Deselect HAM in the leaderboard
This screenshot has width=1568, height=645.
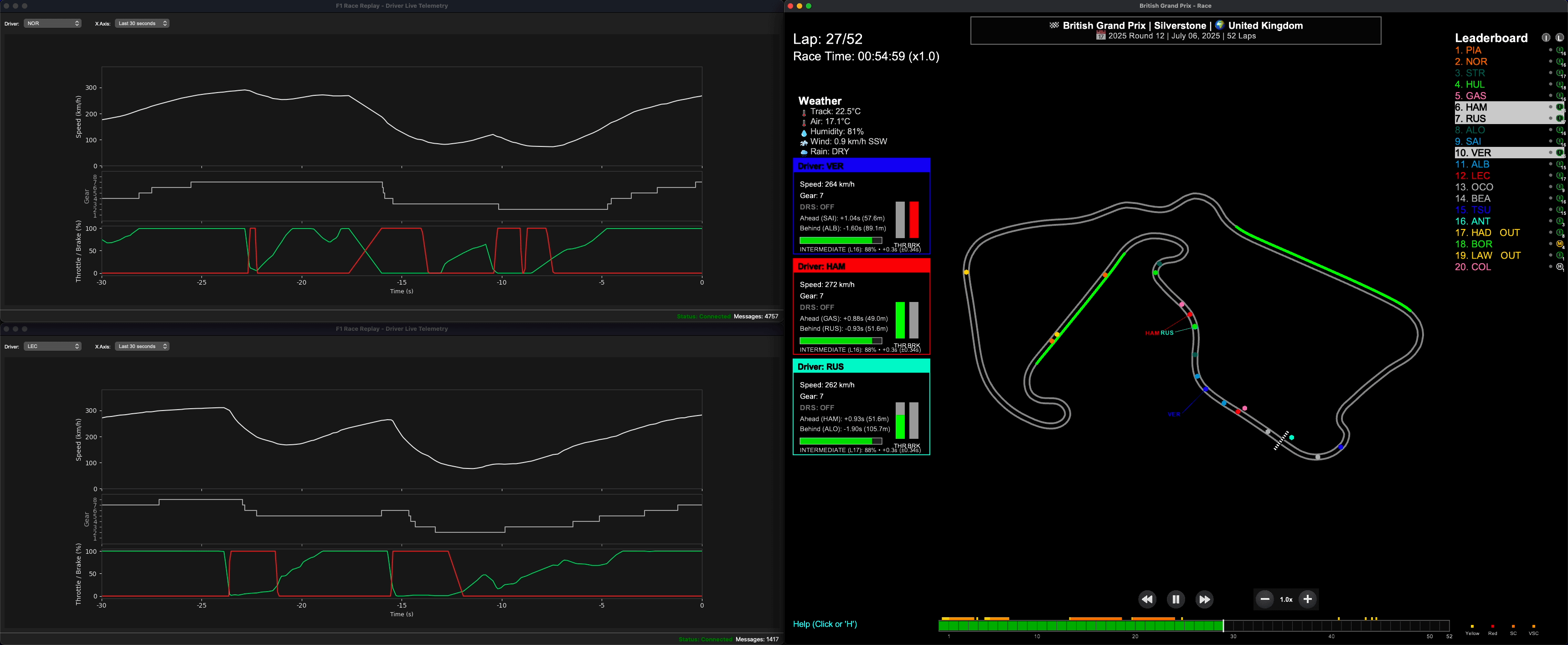pyautogui.click(x=1509, y=107)
